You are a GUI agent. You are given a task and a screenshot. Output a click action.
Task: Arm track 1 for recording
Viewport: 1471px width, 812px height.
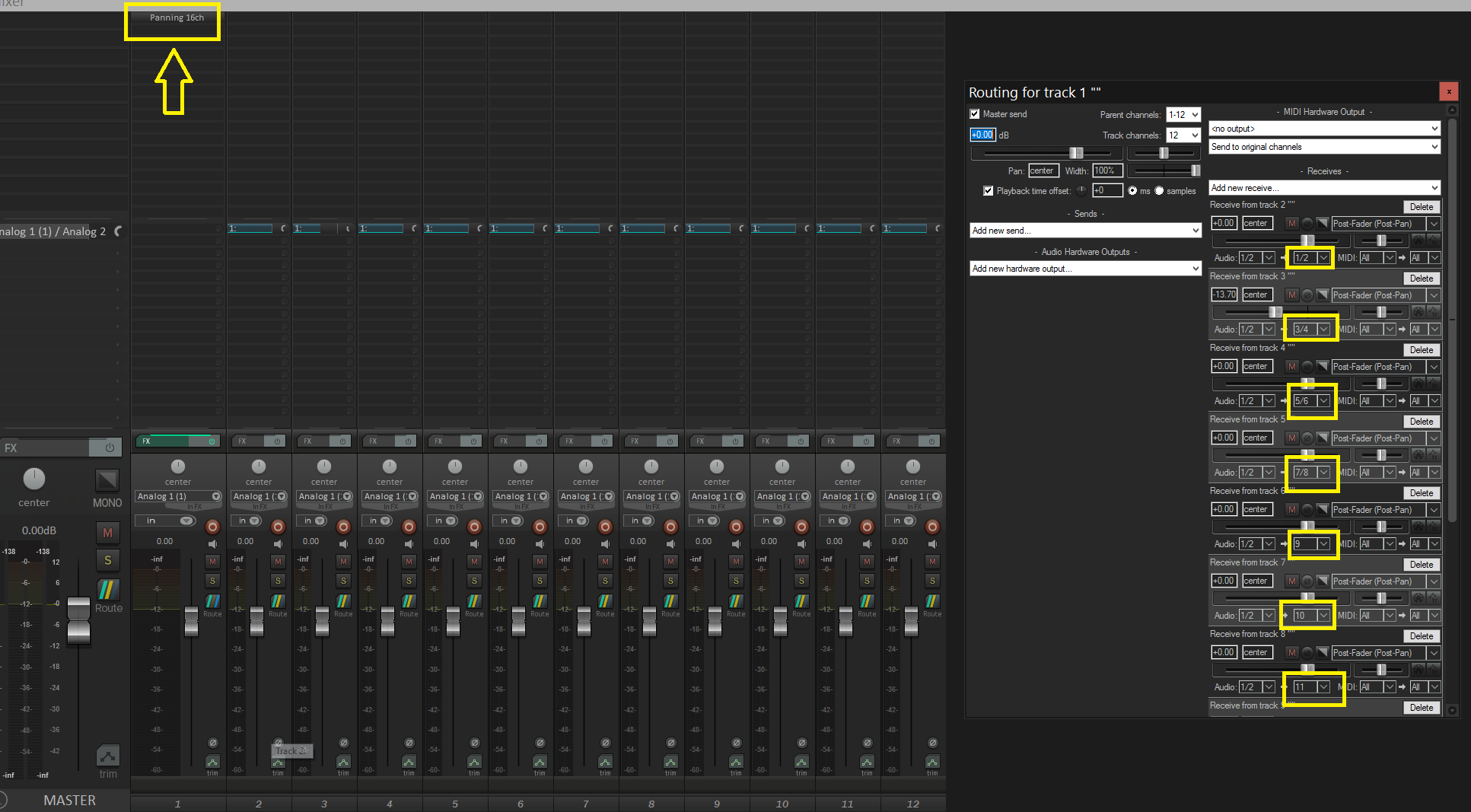coord(212,527)
